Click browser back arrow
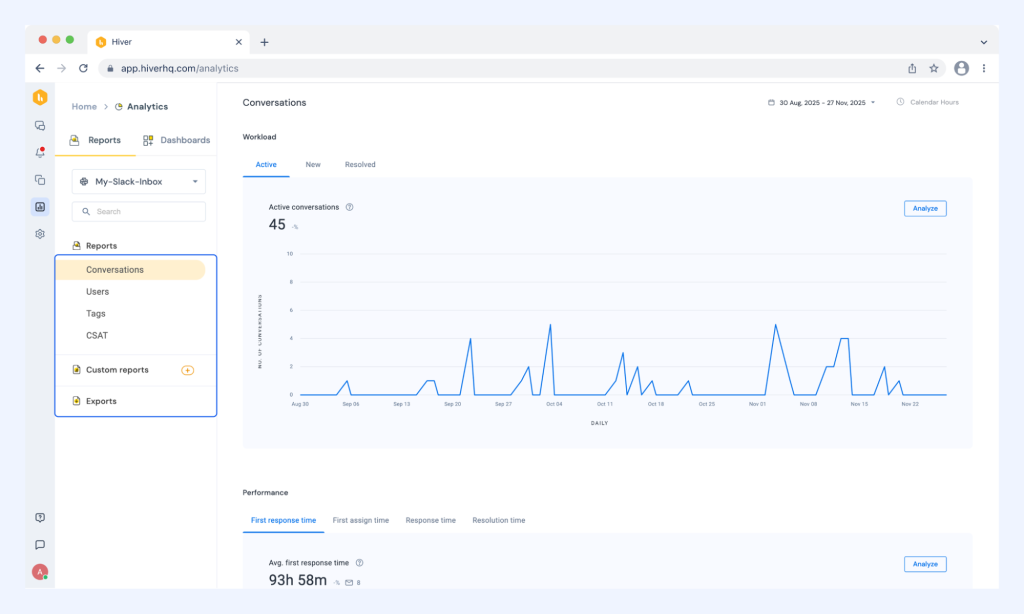Viewport: 1024px width, 614px height. (40, 68)
